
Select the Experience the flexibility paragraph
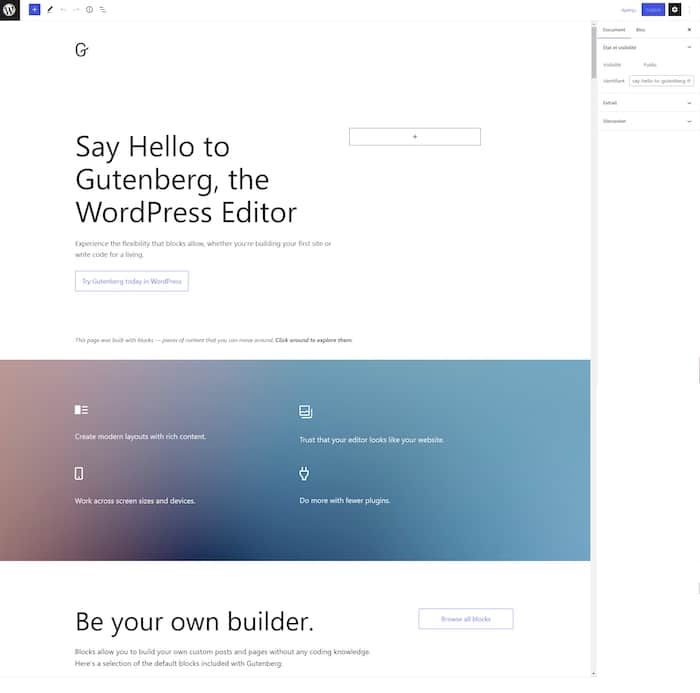point(203,249)
